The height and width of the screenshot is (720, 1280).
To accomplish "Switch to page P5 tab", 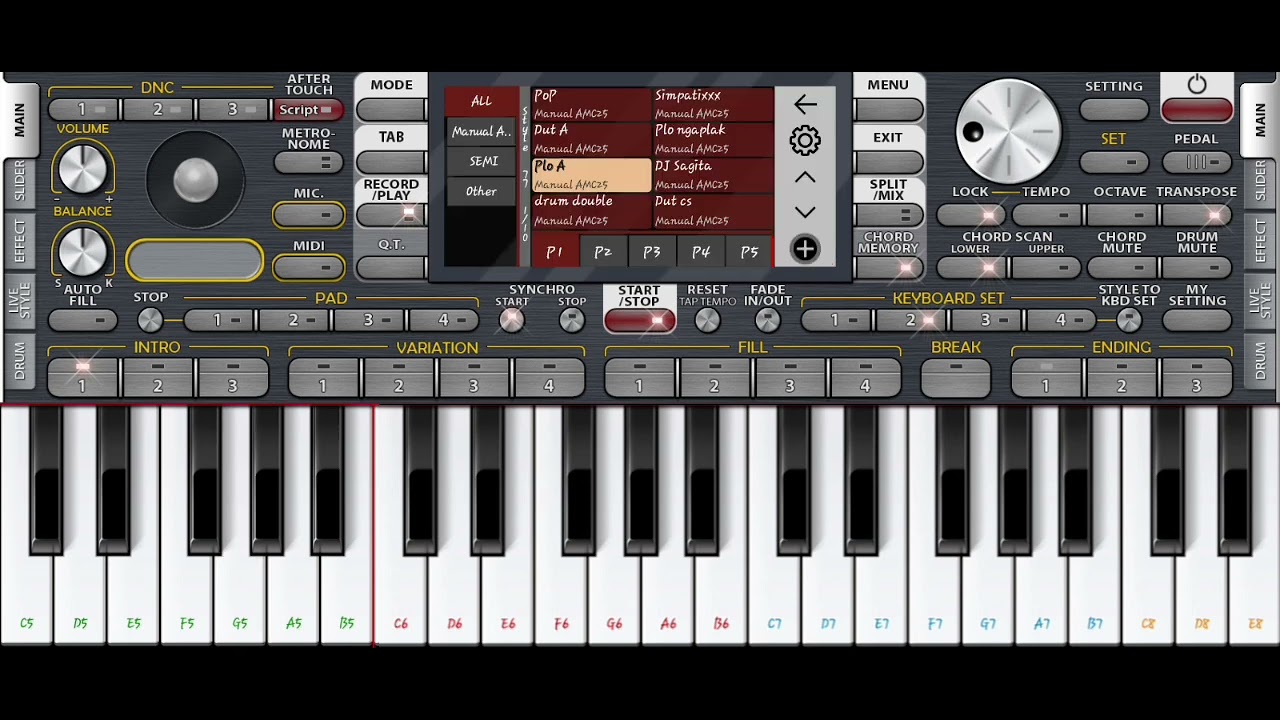I will [x=749, y=252].
